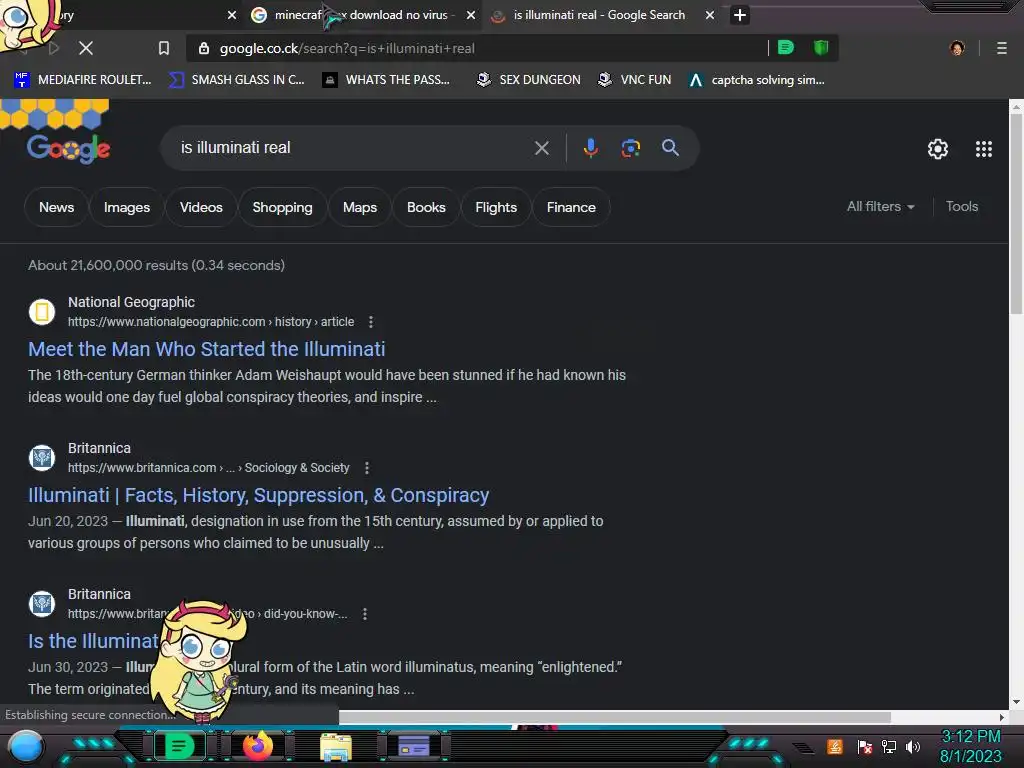The height and width of the screenshot is (768, 1024).
Task: Open options for National Geographic result
Action: tap(371, 322)
